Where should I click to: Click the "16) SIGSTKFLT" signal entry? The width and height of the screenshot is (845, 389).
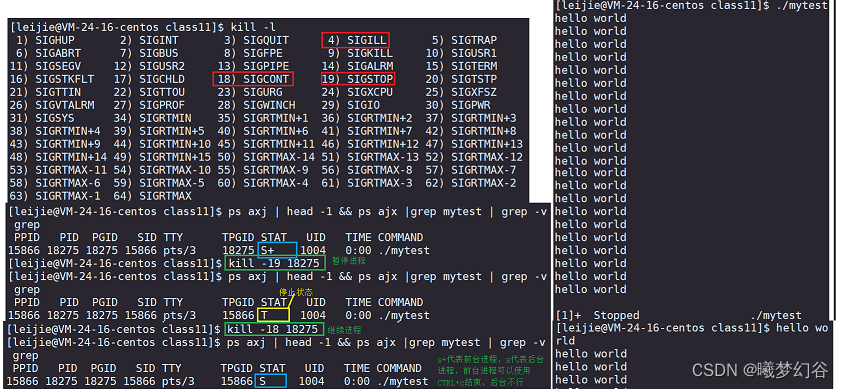(x=51, y=79)
